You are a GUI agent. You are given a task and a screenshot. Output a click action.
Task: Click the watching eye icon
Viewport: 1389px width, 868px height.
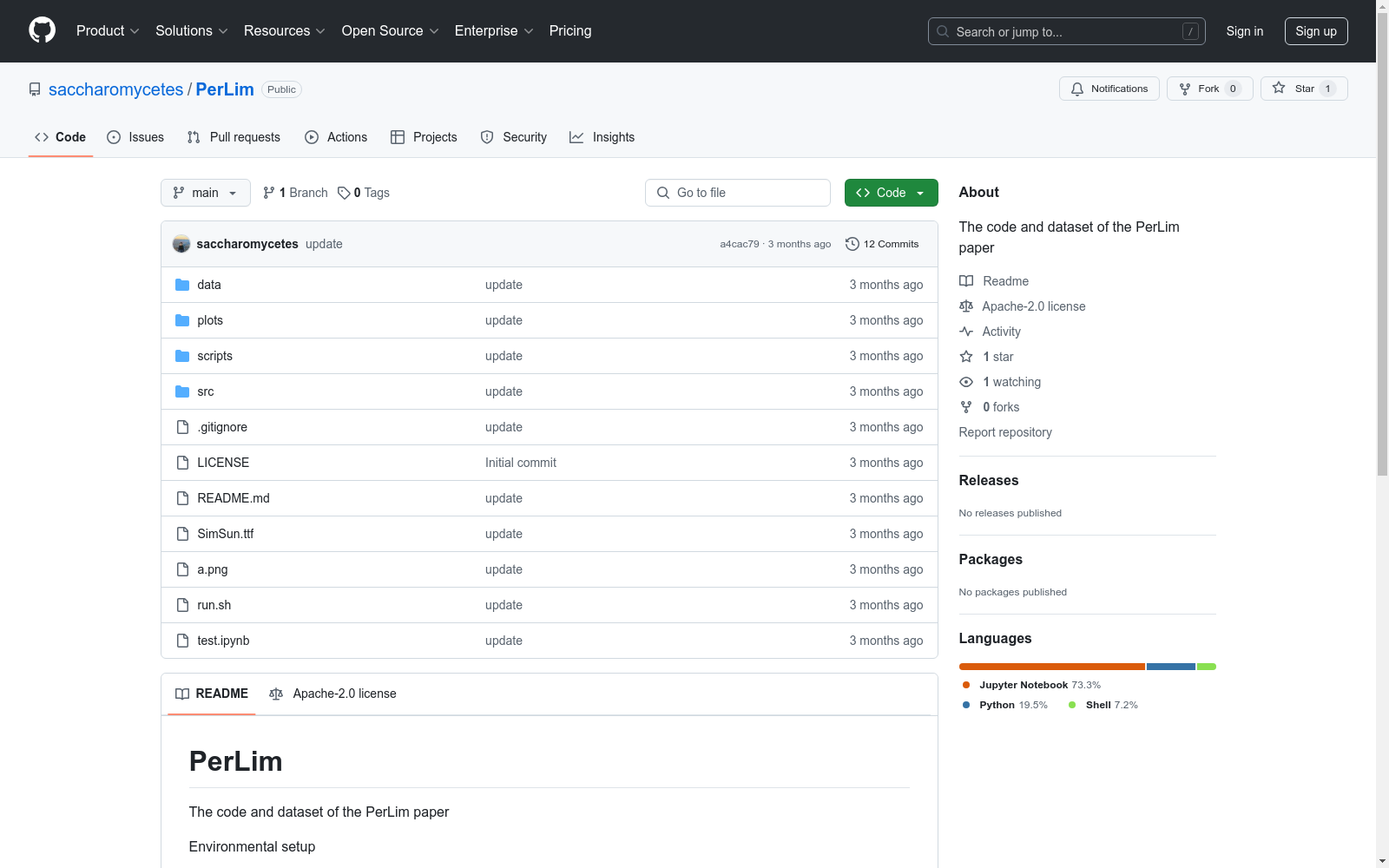pyautogui.click(x=966, y=382)
